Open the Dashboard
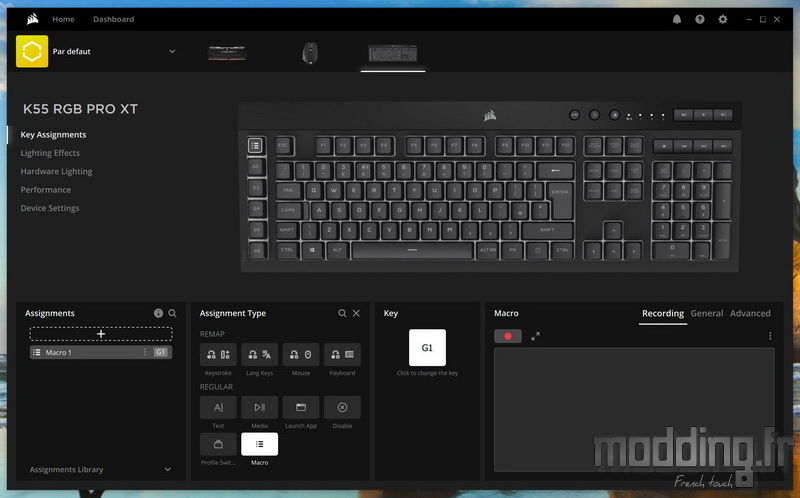 (x=113, y=19)
